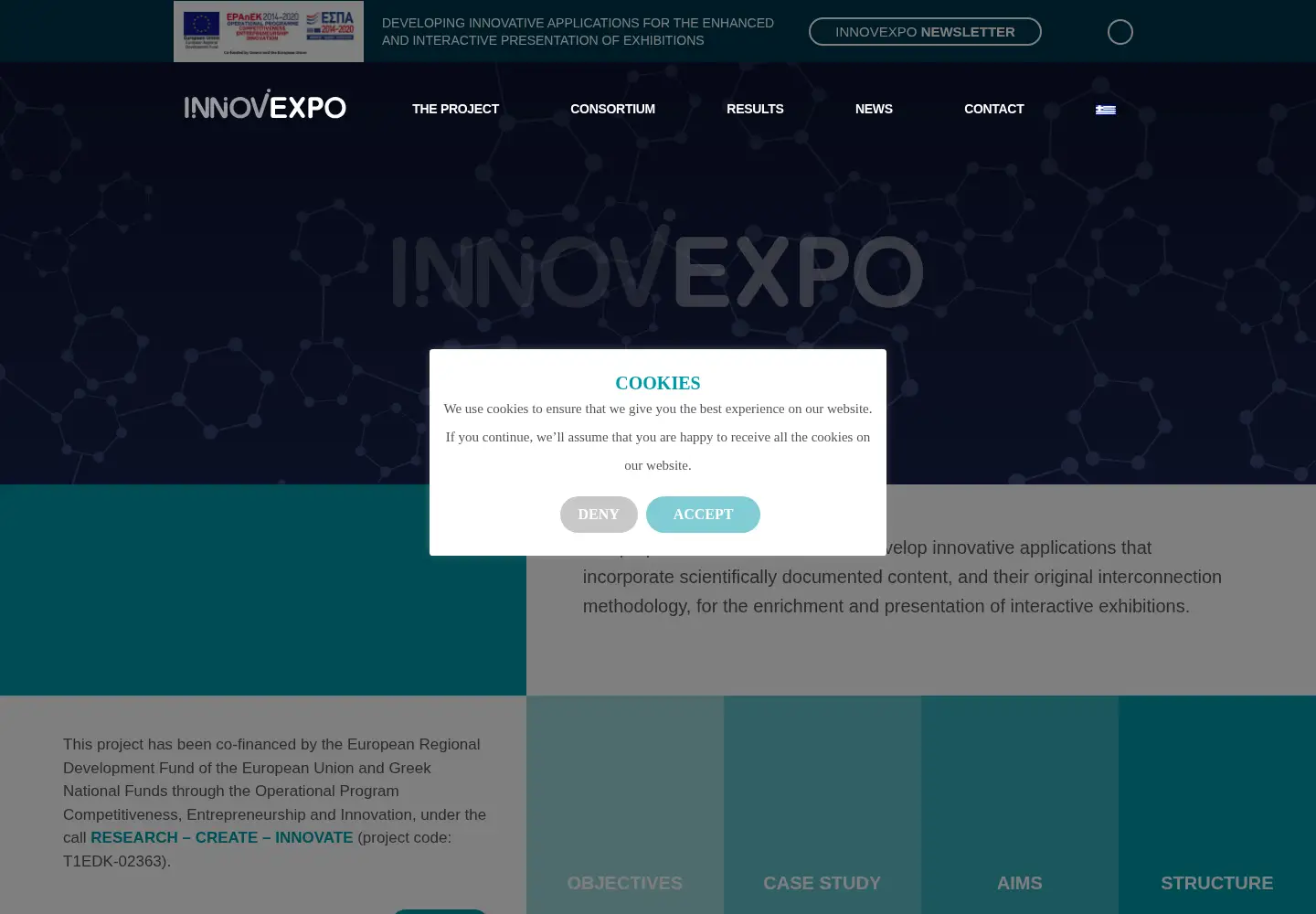
Task: Go to the Results menu item
Action: (755, 109)
